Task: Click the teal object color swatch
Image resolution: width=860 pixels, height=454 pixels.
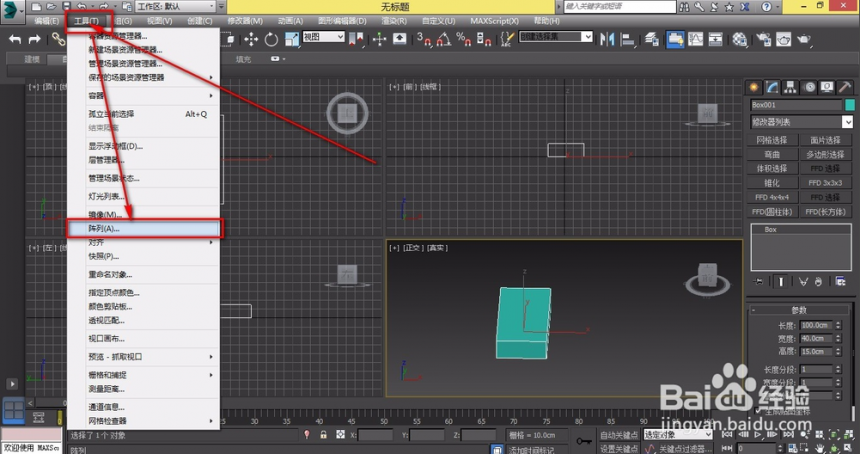Action: (x=850, y=105)
